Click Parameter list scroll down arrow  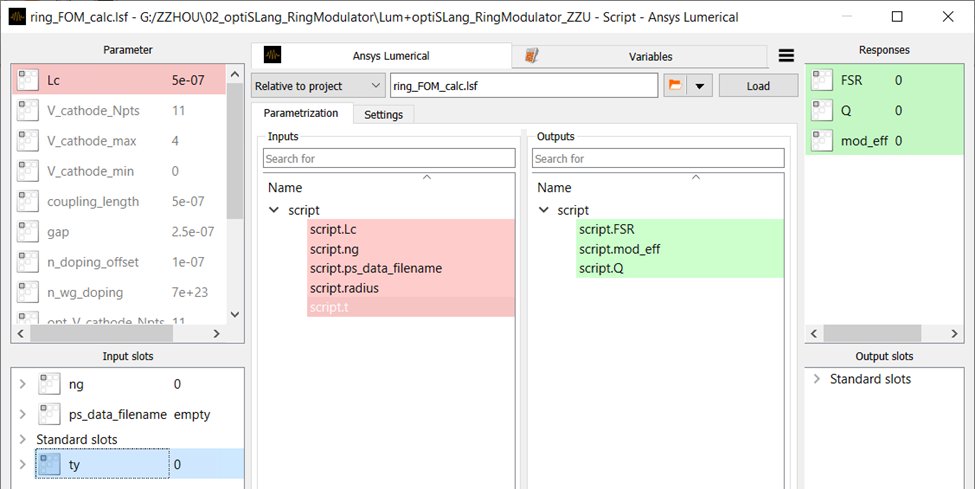click(x=234, y=314)
